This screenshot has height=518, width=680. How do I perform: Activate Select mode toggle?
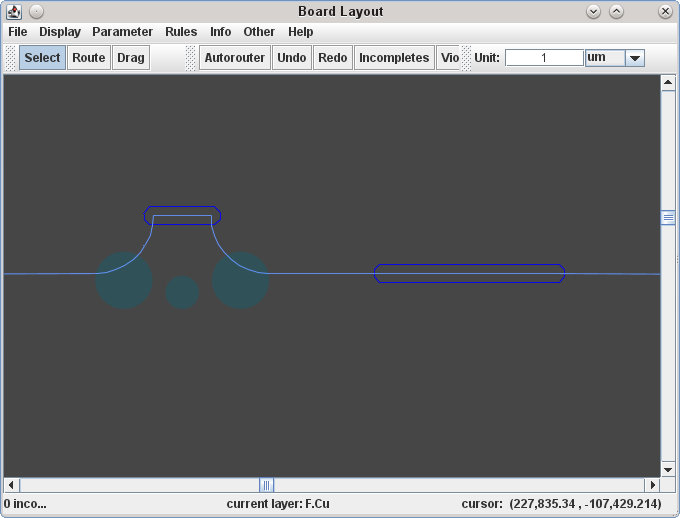pyautogui.click(x=42, y=58)
